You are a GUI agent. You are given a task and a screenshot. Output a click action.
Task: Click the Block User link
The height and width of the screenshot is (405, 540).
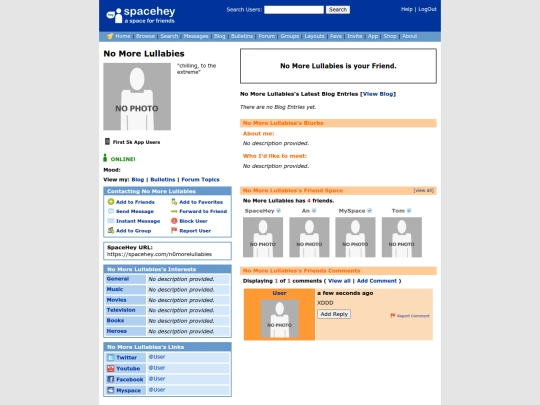[x=193, y=221]
